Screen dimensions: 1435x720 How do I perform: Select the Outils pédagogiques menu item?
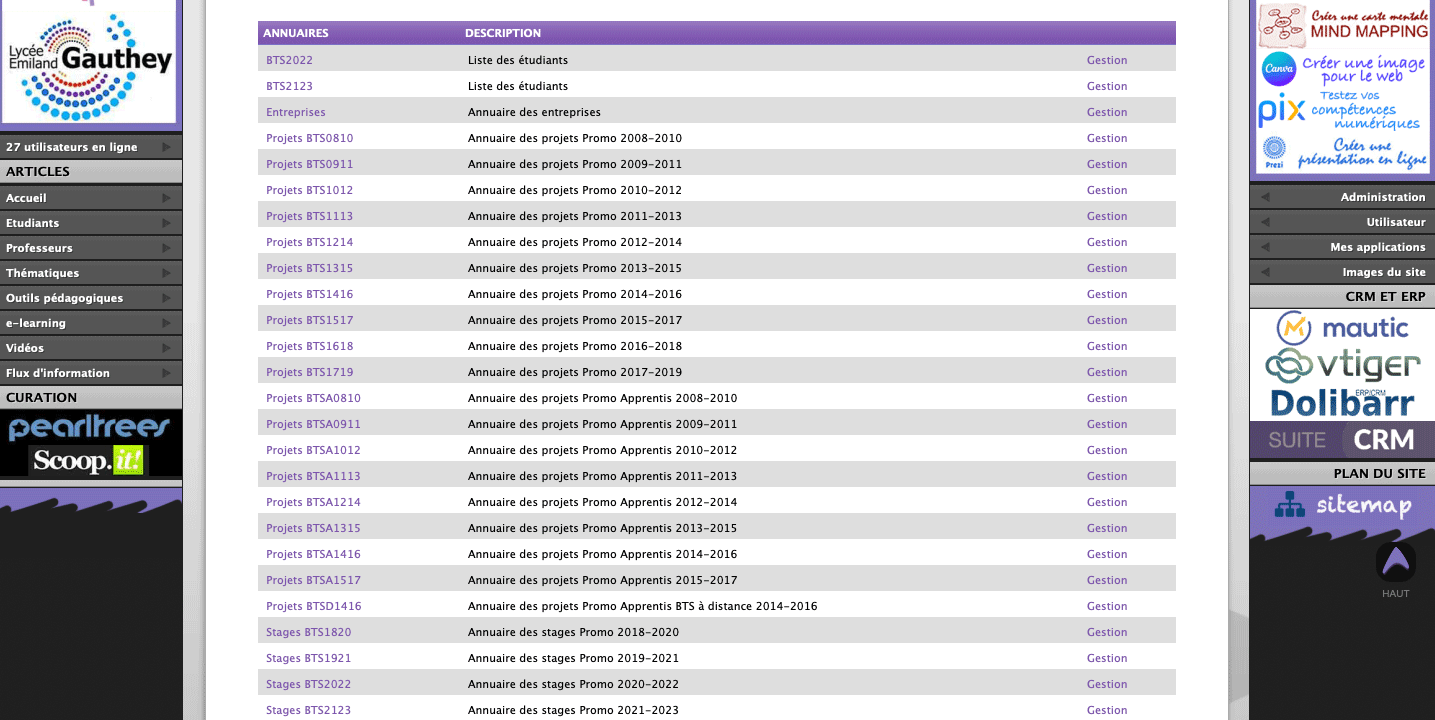65,298
